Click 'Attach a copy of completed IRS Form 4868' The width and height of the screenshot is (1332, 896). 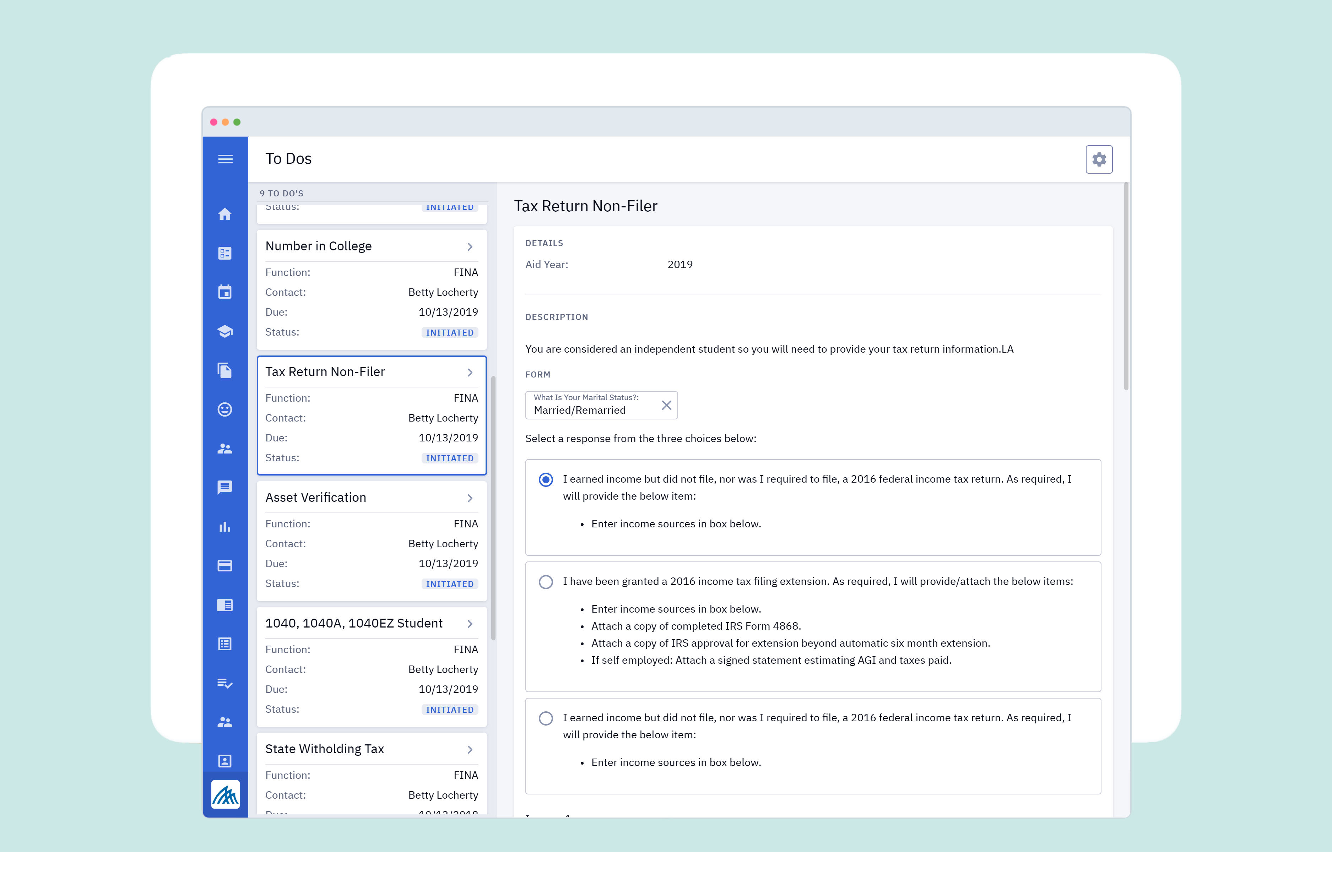point(696,626)
